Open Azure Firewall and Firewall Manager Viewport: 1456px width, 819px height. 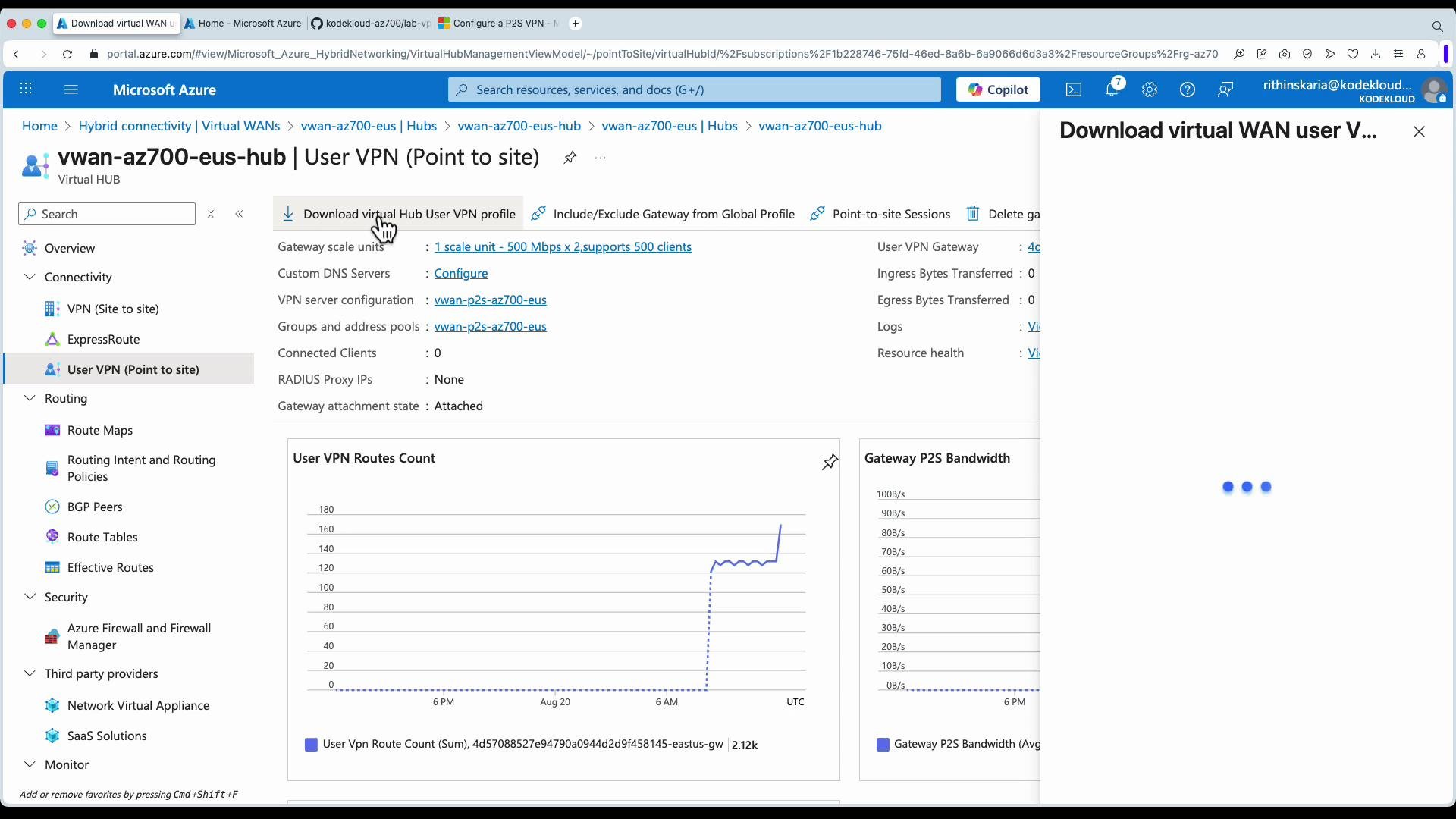(x=140, y=636)
